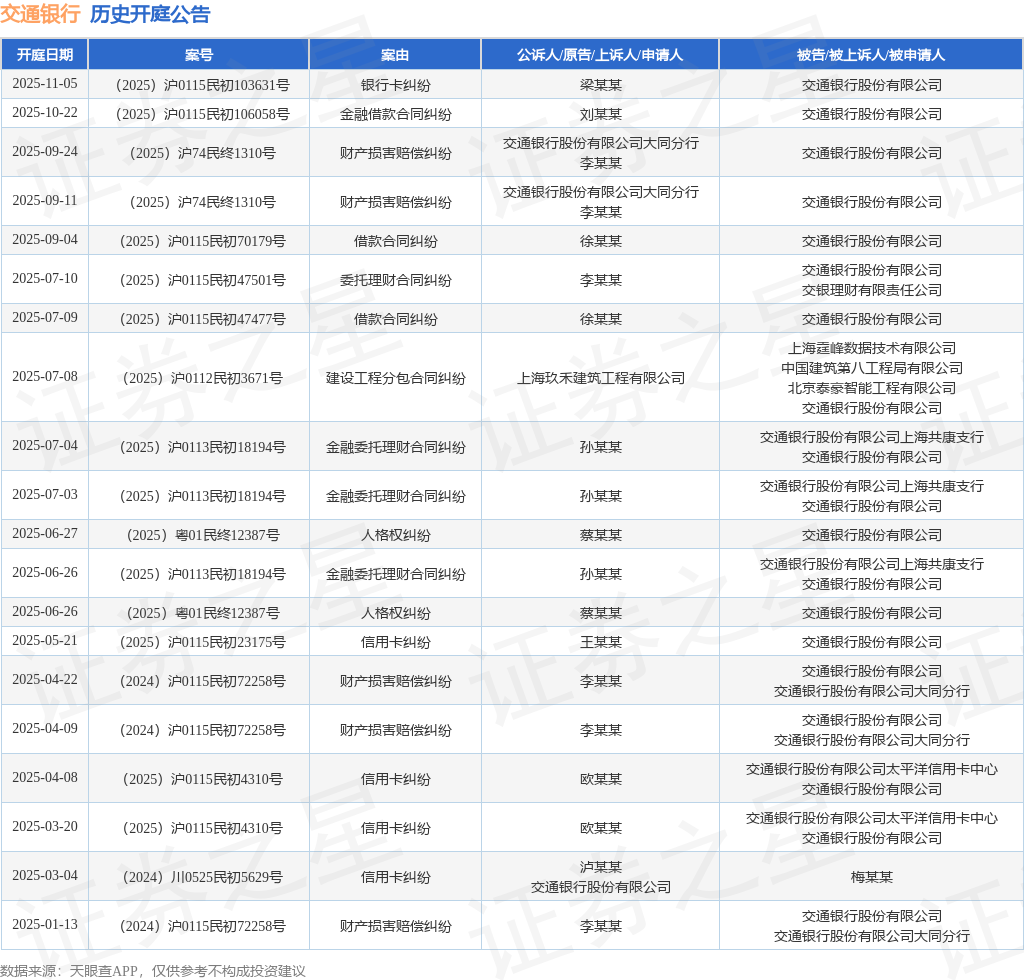Screen dimensions: 1024x980
Task: Click the date 2025-01-13
Action: pyautogui.click(x=44, y=925)
